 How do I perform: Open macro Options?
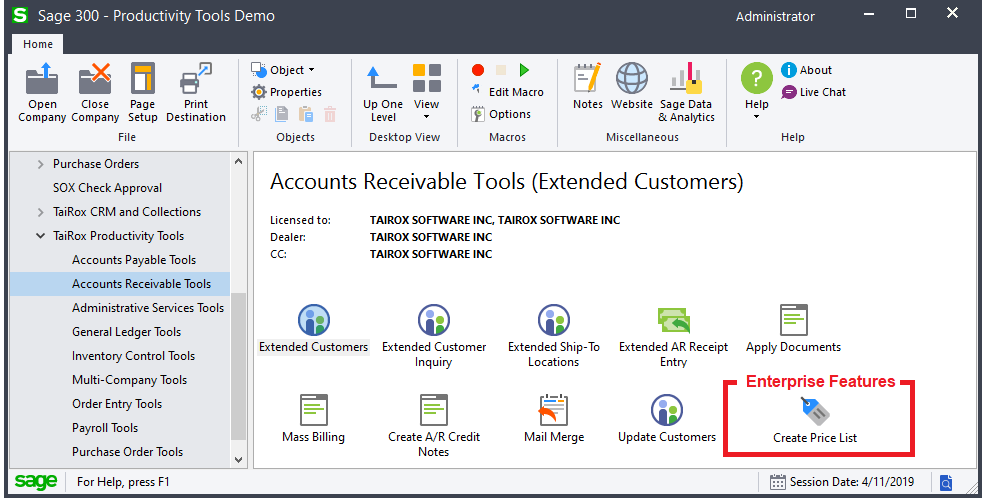coord(501,114)
